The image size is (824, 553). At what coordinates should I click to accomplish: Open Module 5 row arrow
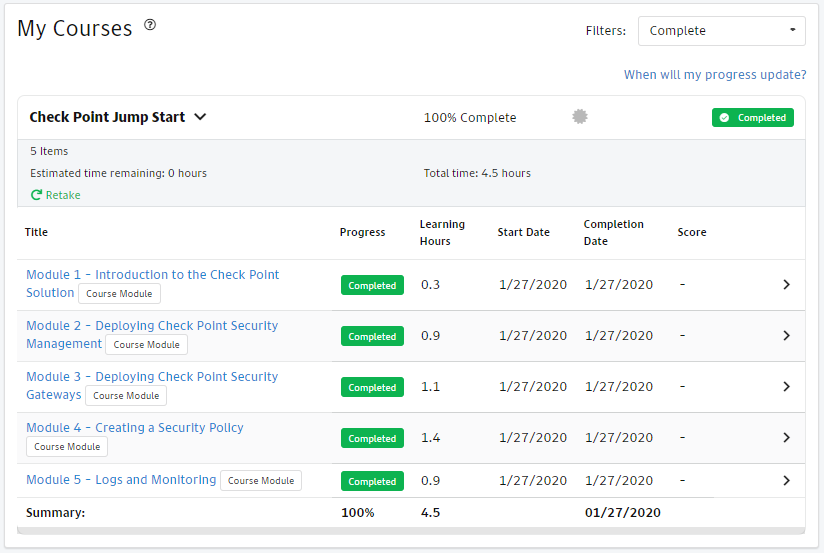pyautogui.click(x=786, y=480)
